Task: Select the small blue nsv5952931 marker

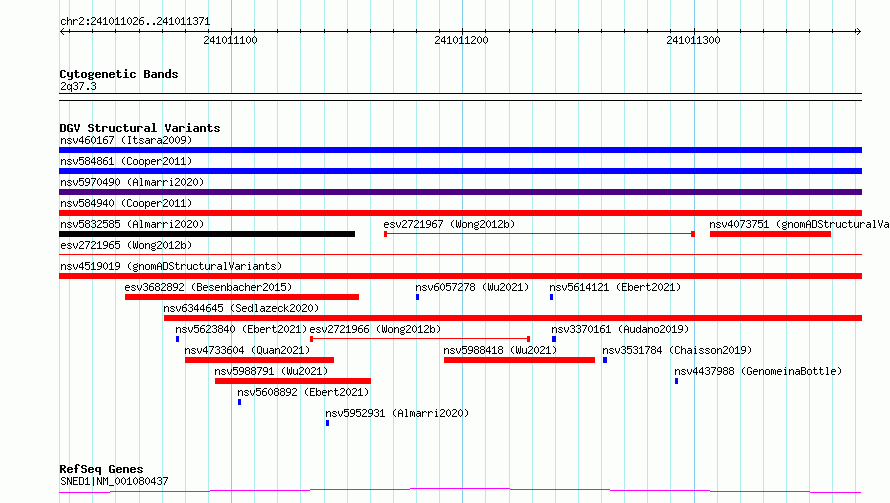Action: 328,423
